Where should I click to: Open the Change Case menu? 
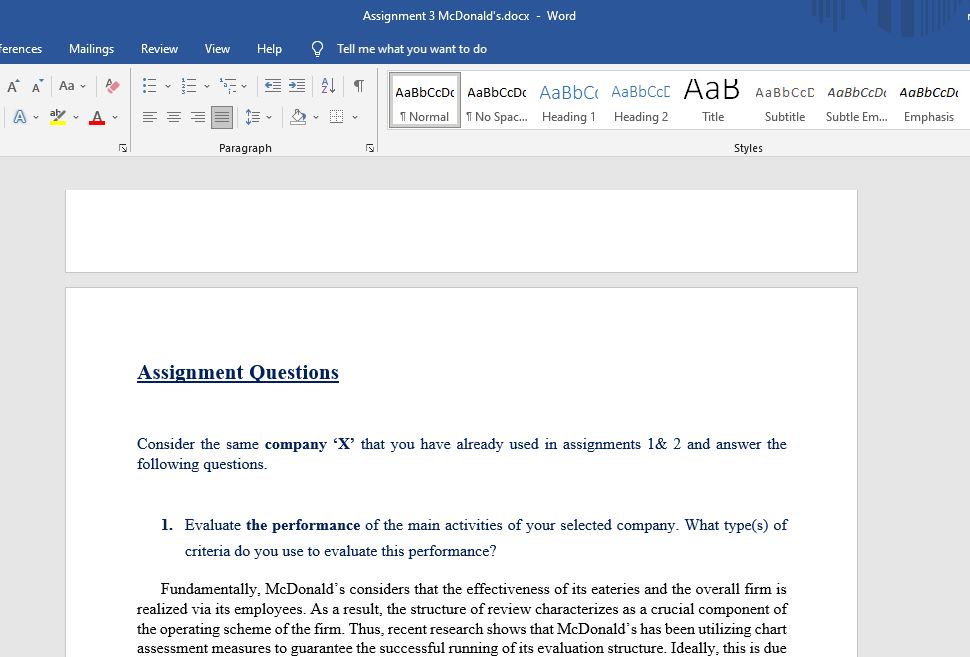[x=72, y=86]
